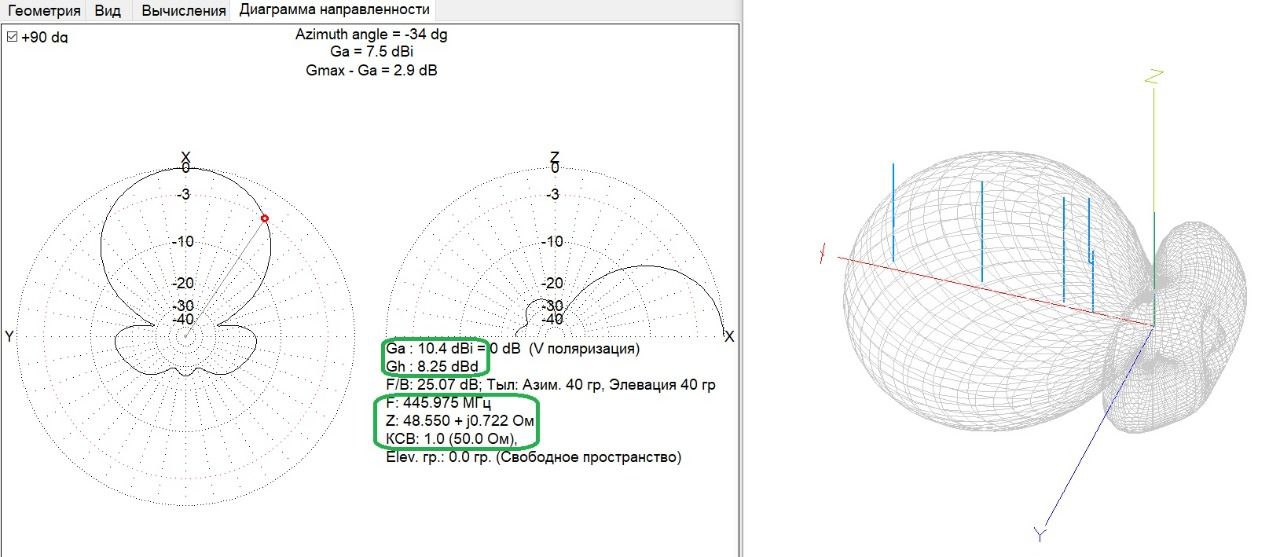Click the Y axis label in the 3D view
The width and height of the screenshot is (1280, 557).
pyautogui.click(x=1039, y=536)
